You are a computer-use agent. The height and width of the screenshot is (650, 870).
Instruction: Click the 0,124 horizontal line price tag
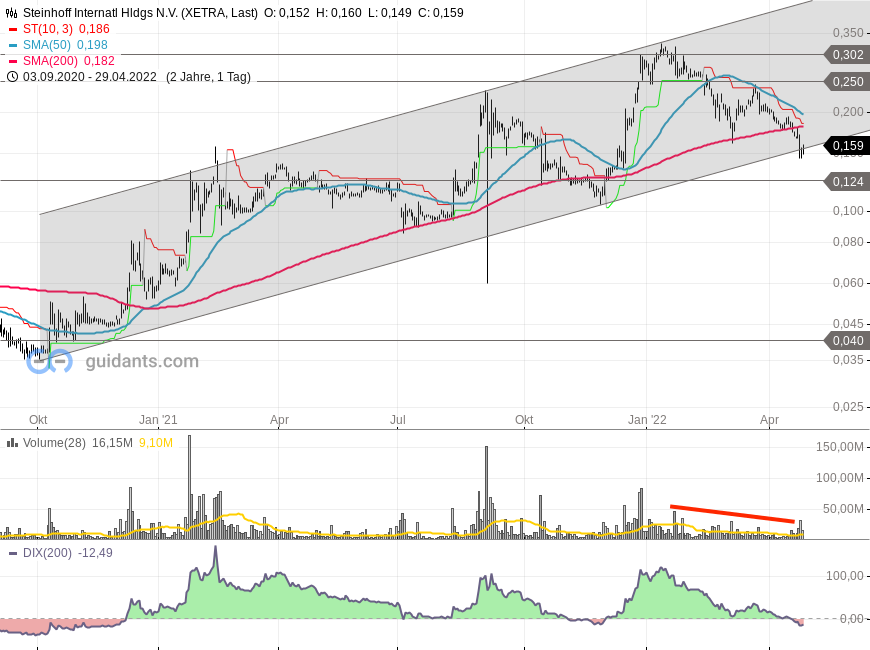(x=848, y=182)
